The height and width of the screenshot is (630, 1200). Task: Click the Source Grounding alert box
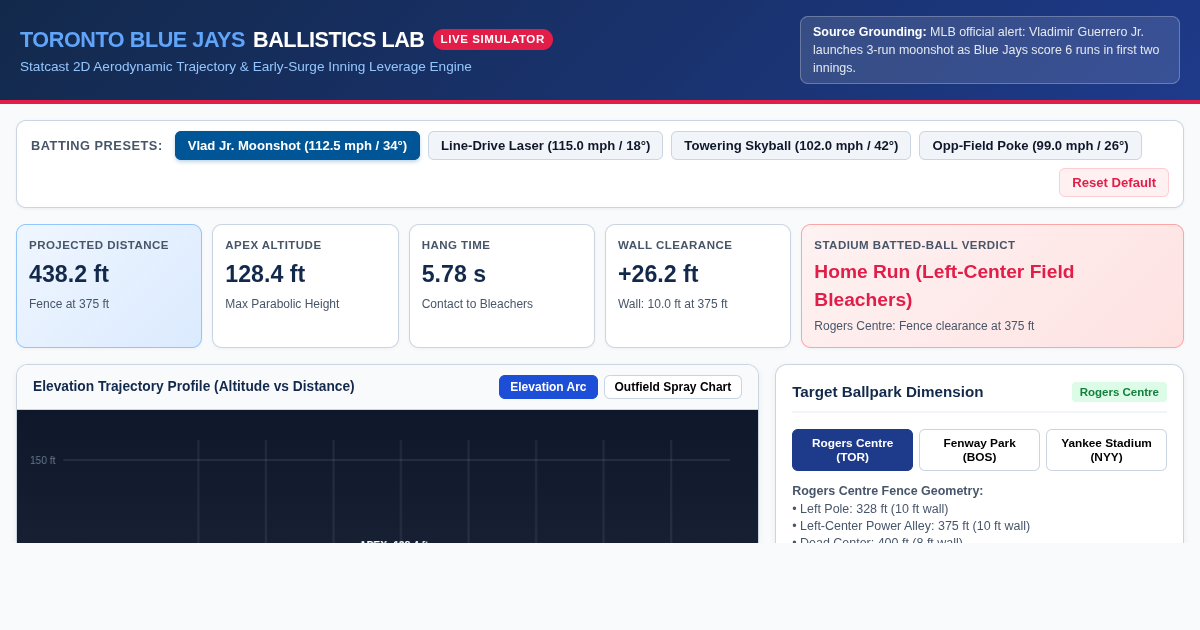[x=990, y=50]
